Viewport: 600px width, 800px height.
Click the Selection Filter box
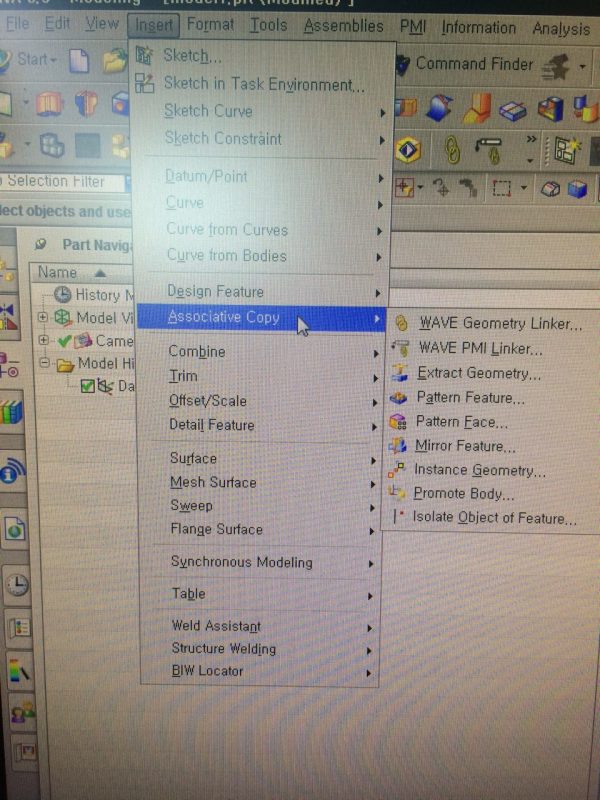coord(64,182)
